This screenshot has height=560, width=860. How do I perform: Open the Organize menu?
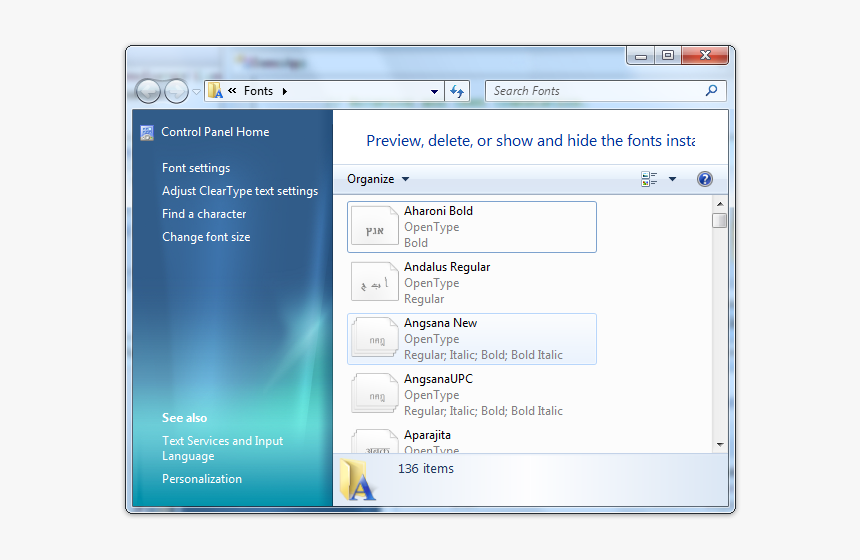point(378,179)
